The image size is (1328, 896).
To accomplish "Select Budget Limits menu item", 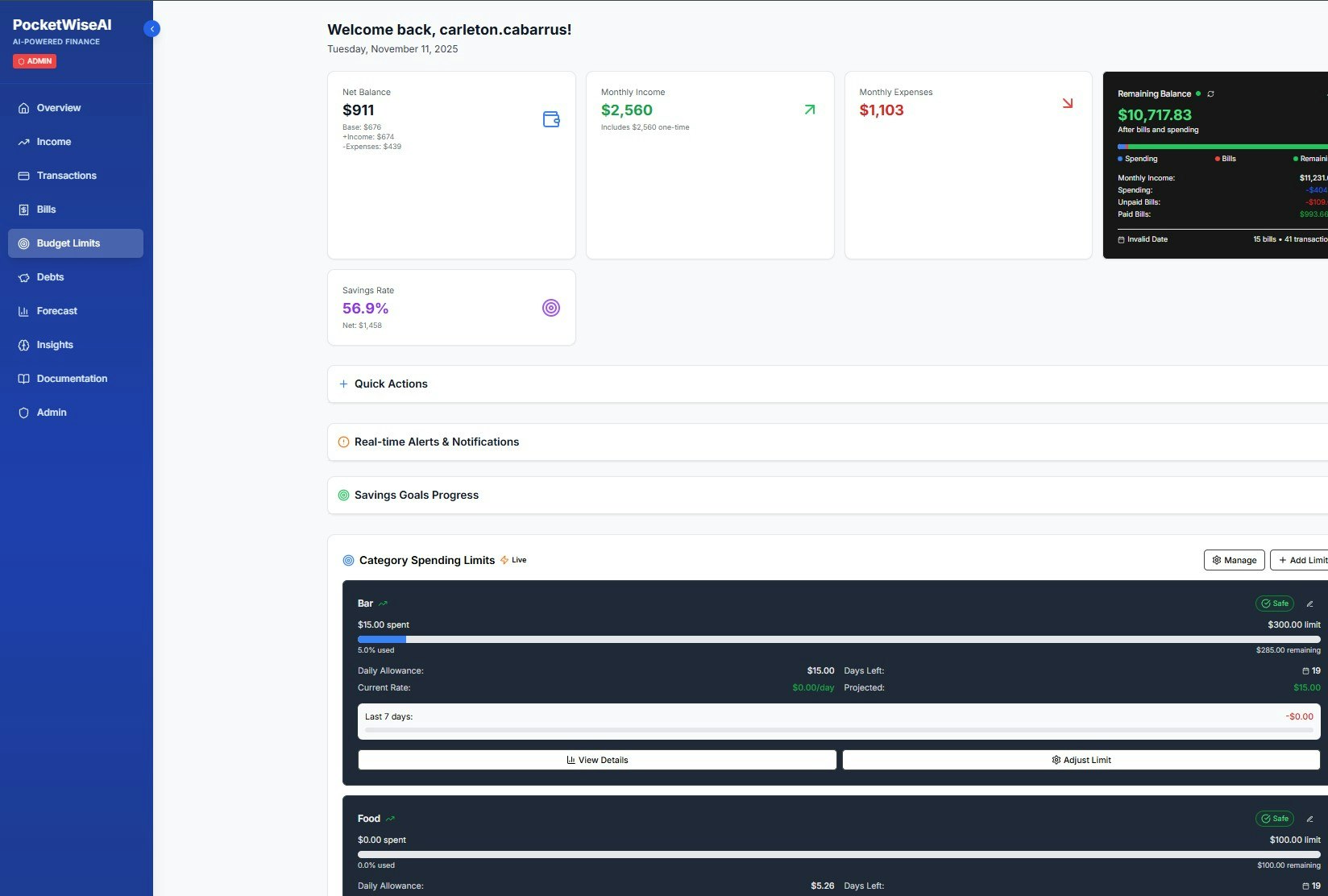I will click(x=76, y=243).
